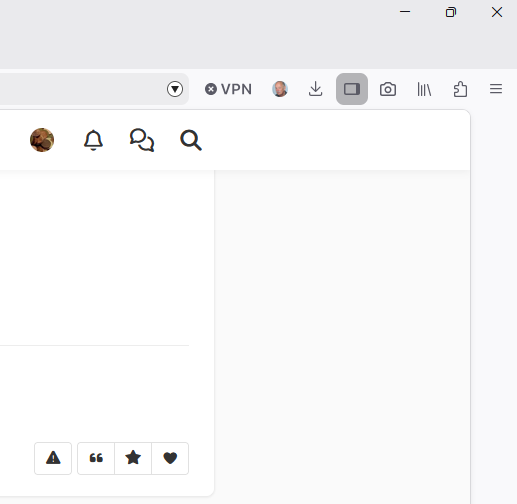Click the search magnifier icon
The height and width of the screenshot is (504, 517).
click(191, 140)
